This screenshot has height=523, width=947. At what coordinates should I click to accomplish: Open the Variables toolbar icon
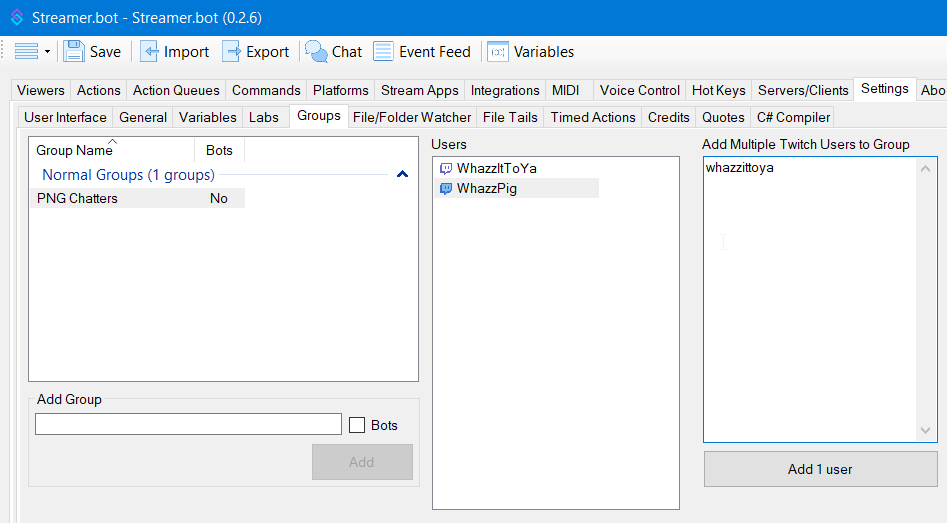coord(498,52)
